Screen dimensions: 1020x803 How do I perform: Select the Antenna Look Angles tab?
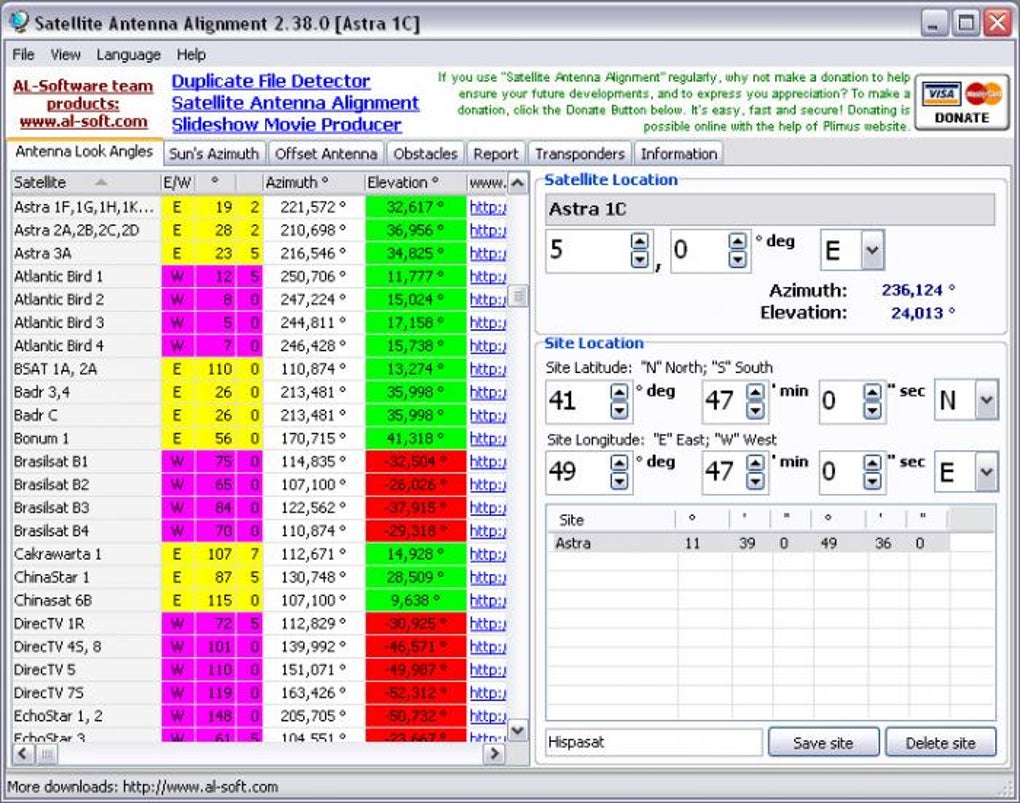point(84,152)
